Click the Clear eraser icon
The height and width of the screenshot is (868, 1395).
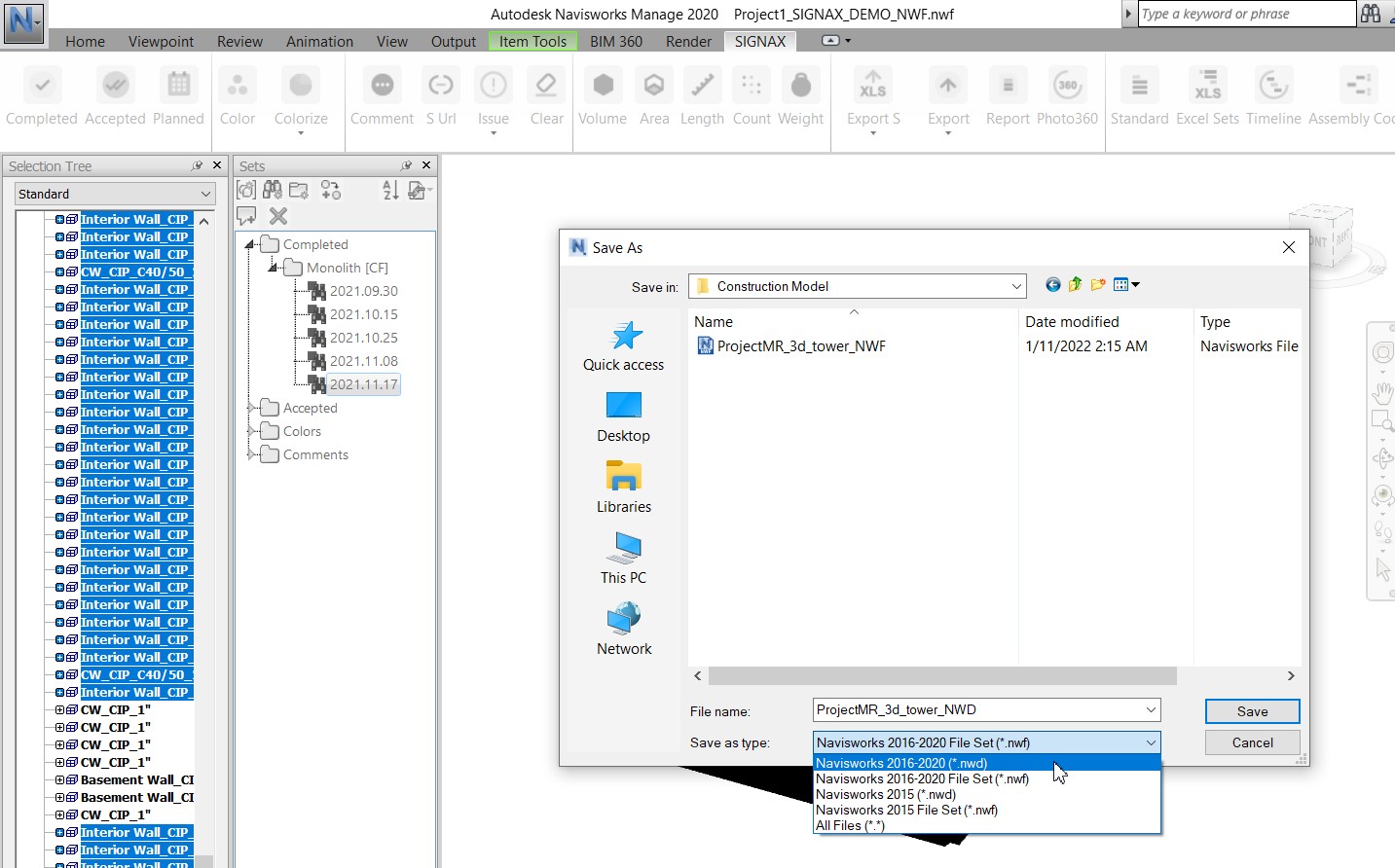point(546,86)
